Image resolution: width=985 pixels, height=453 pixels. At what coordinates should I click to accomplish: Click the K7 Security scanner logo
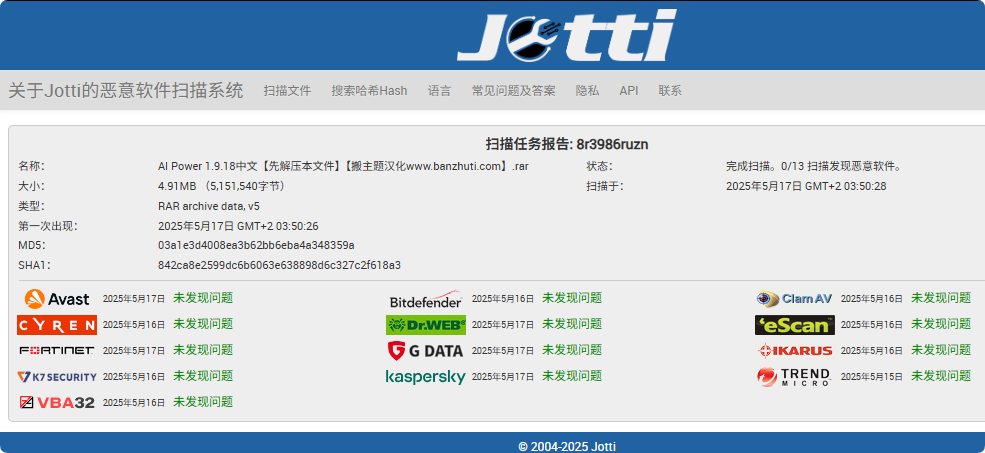tap(57, 376)
